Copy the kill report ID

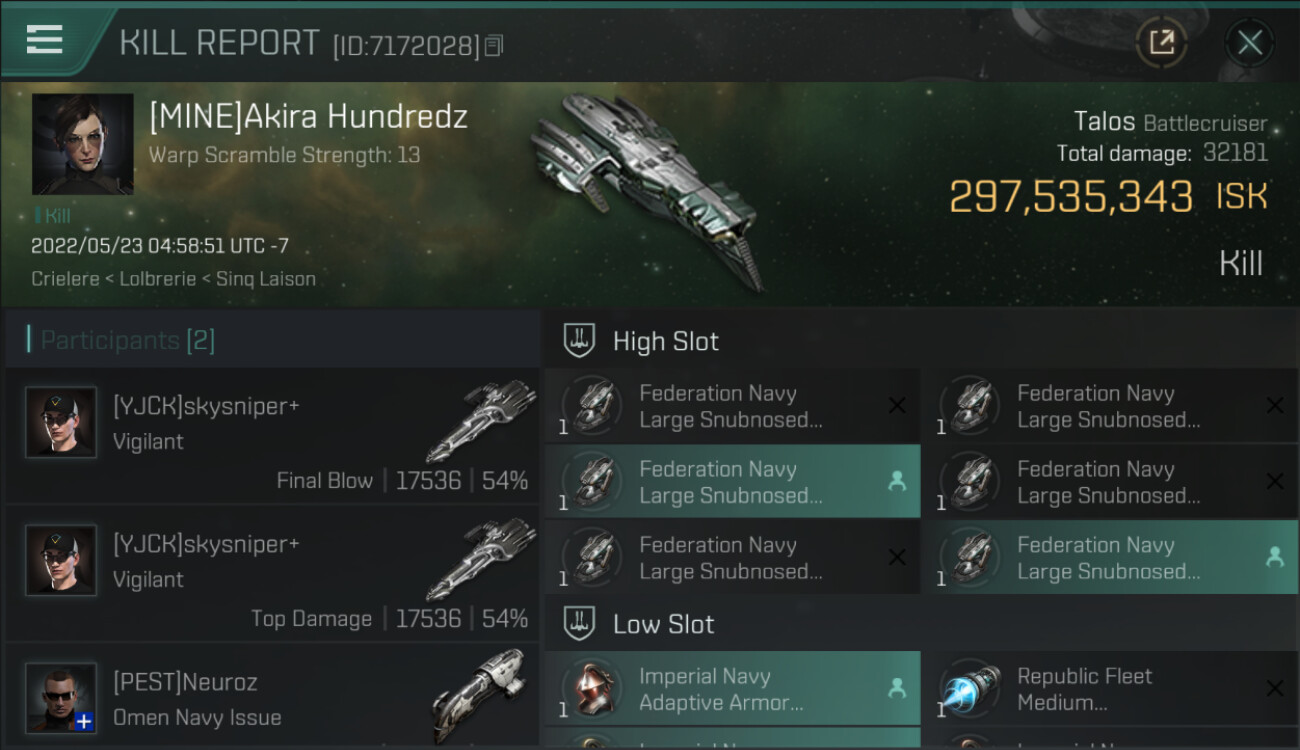(493, 45)
